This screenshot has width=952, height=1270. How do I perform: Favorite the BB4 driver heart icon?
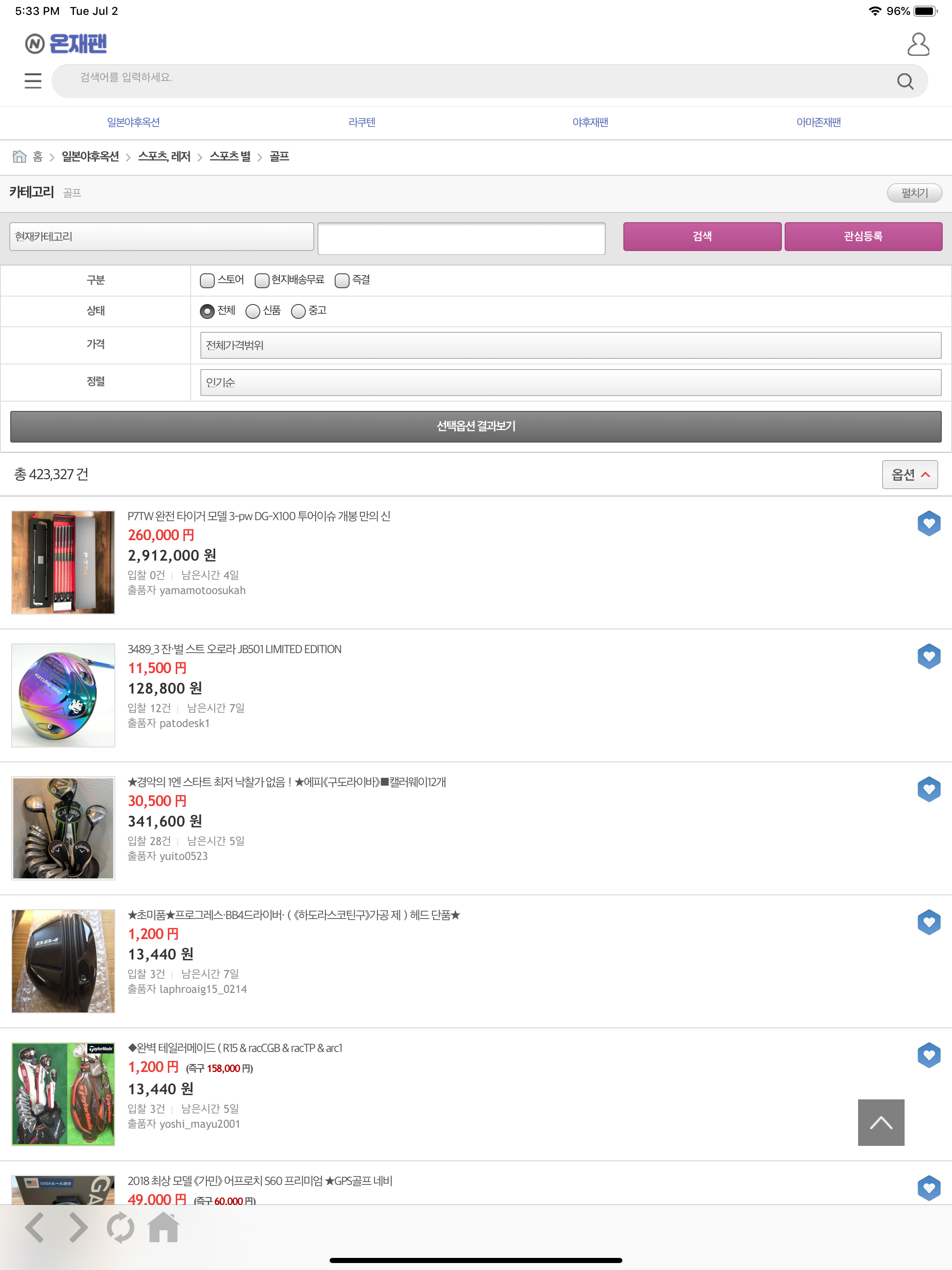pos(928,922)
